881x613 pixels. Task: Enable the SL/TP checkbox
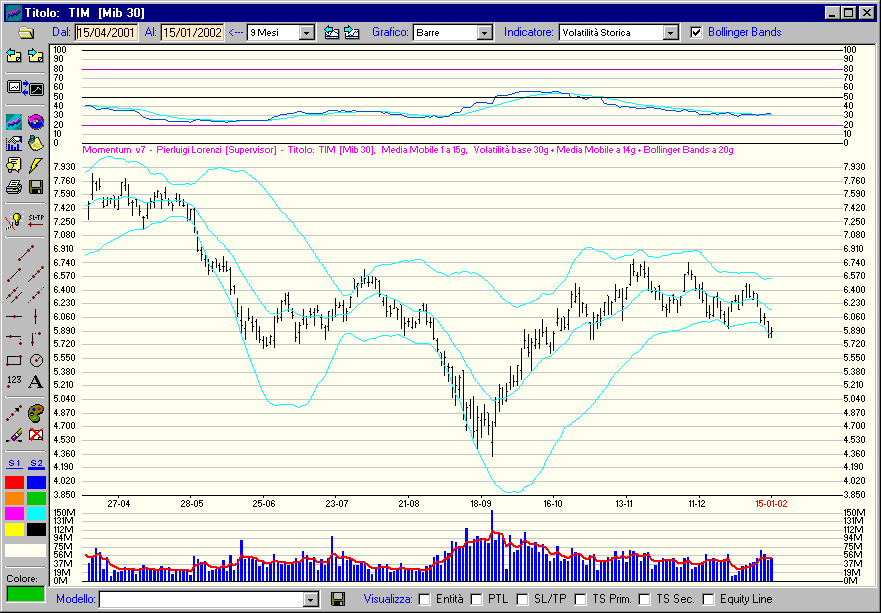pos(522,600)
